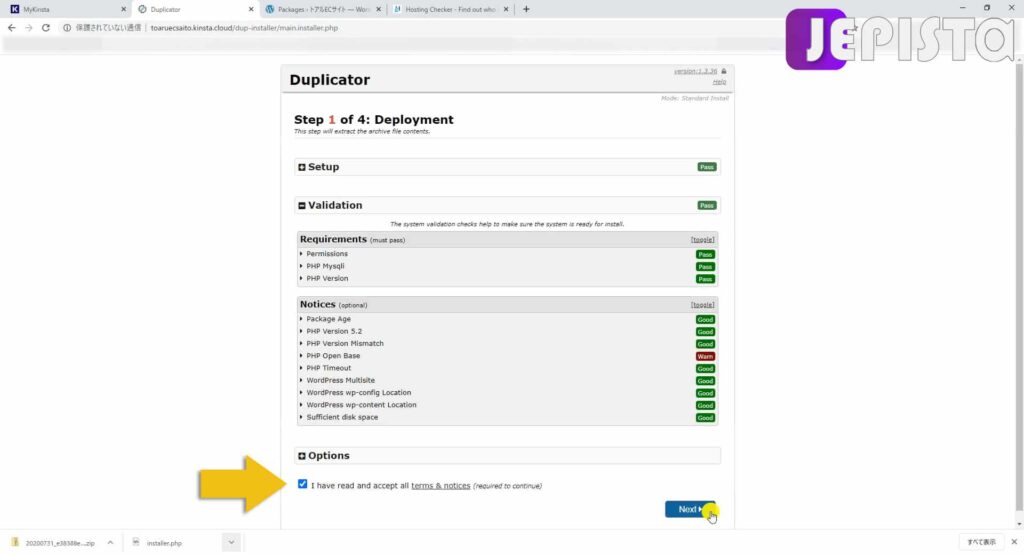Close the Hosting Checker tab

coord(505,9)
